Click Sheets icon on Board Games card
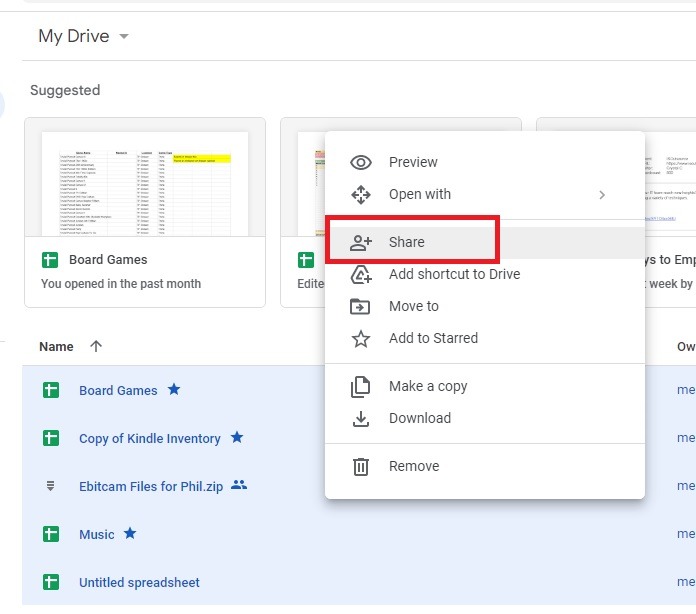This screenshot has width=696, height=614. point(50,260)
